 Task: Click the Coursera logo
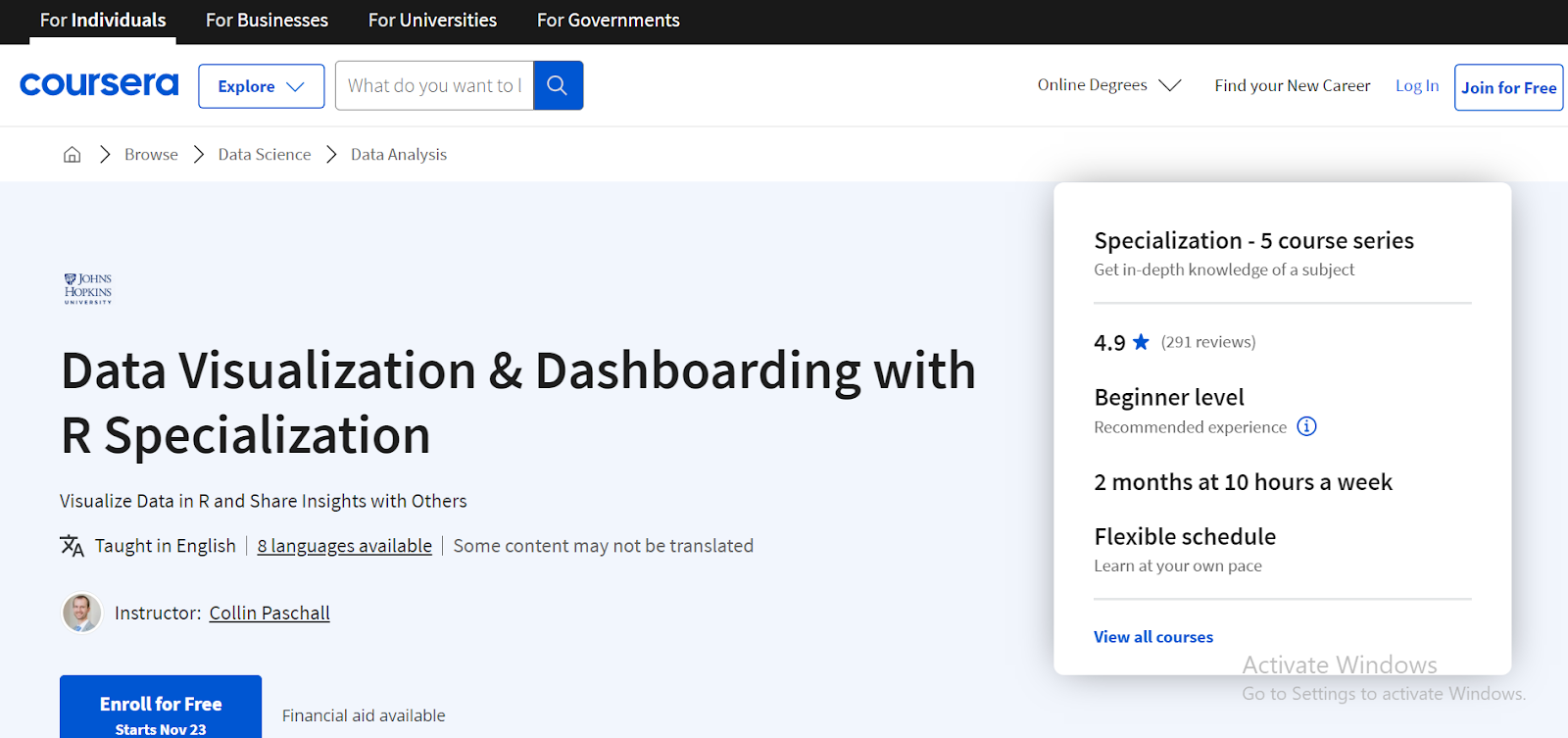click(x=99, y=85)
